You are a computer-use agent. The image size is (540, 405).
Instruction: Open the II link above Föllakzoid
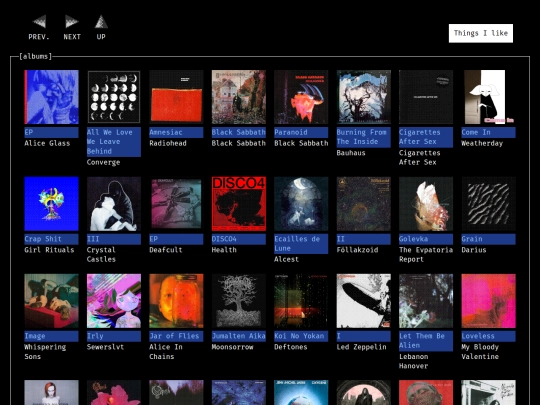[x=364, y=239]
